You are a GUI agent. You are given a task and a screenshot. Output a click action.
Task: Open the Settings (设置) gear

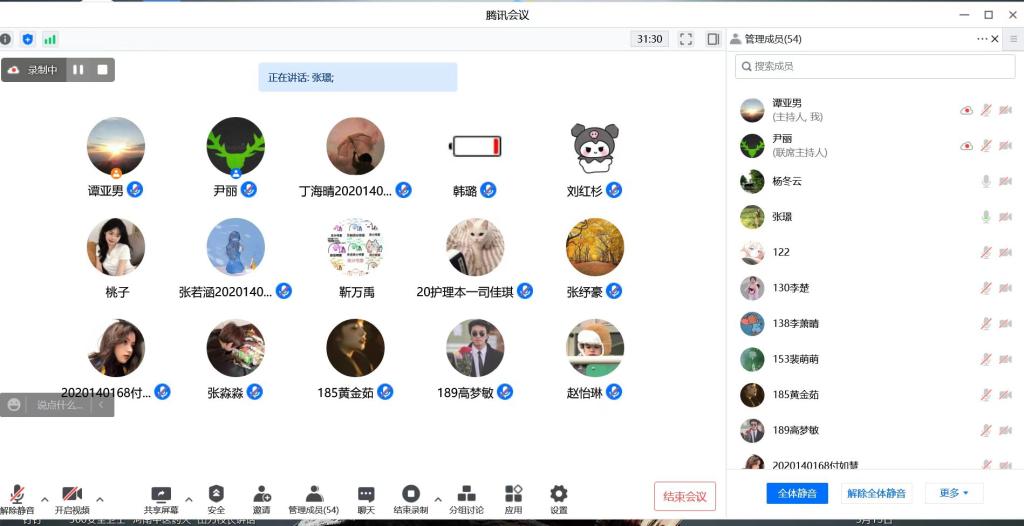(558, 495)
